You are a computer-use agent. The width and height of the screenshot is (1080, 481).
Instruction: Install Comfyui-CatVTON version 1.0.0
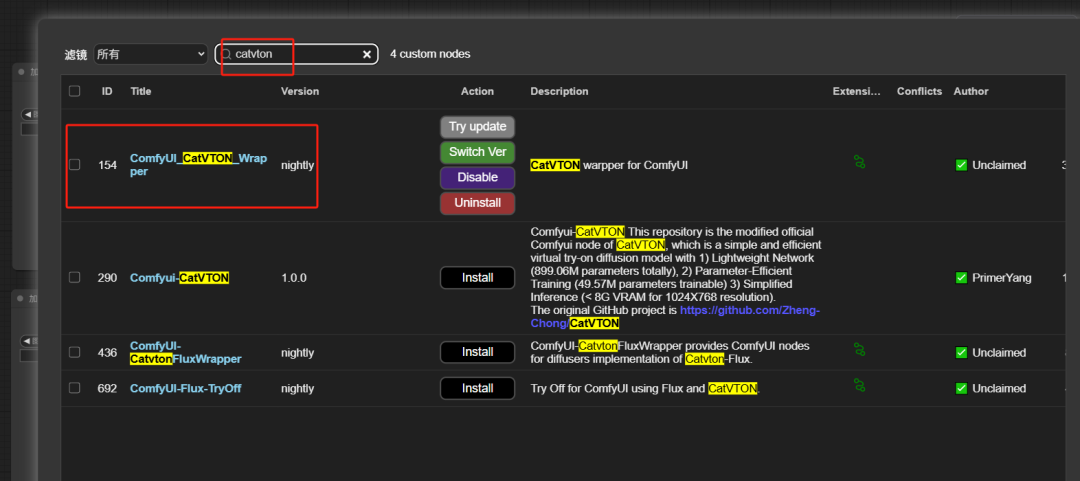coord(477,278)
